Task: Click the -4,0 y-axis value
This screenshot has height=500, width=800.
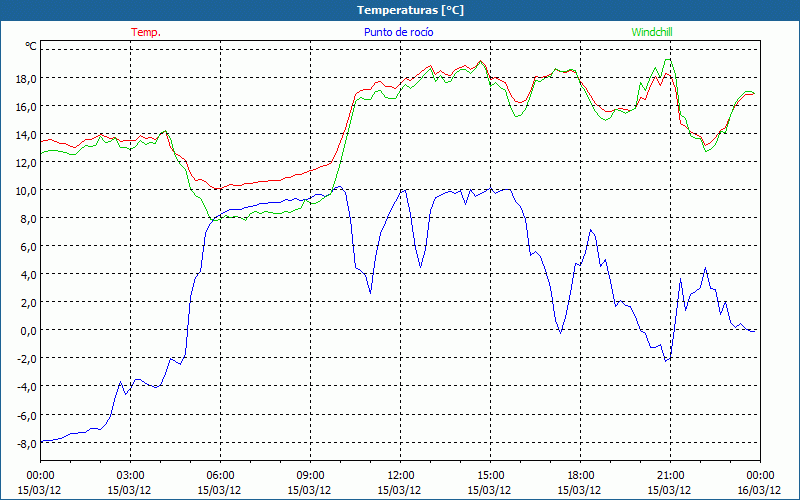Action: [x=26, y=387]
